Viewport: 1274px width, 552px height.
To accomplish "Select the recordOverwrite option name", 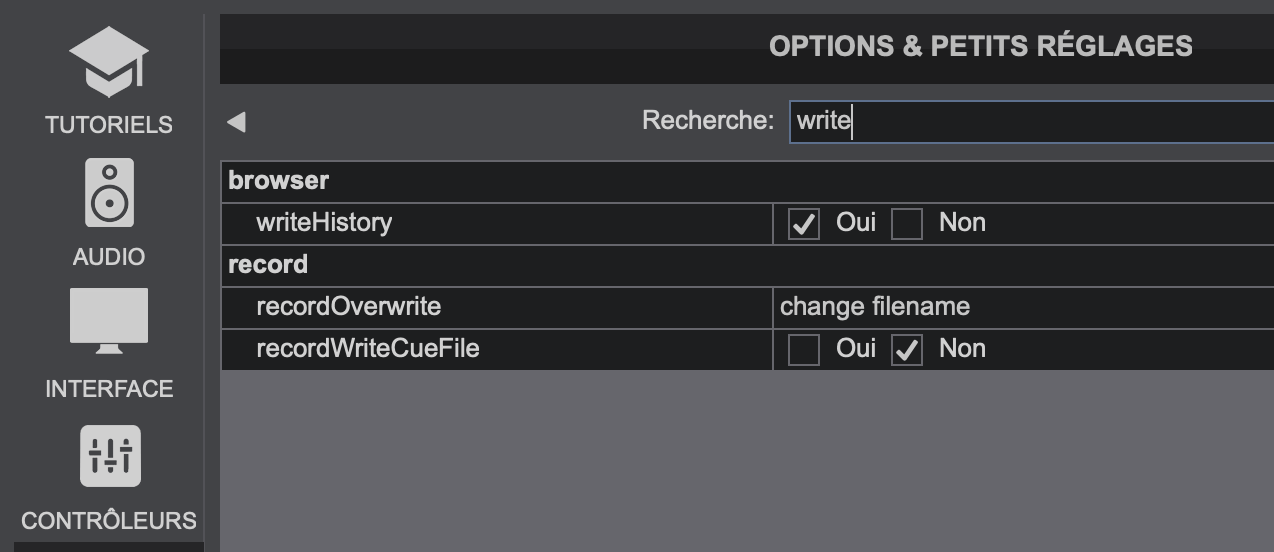I will 348,306.
